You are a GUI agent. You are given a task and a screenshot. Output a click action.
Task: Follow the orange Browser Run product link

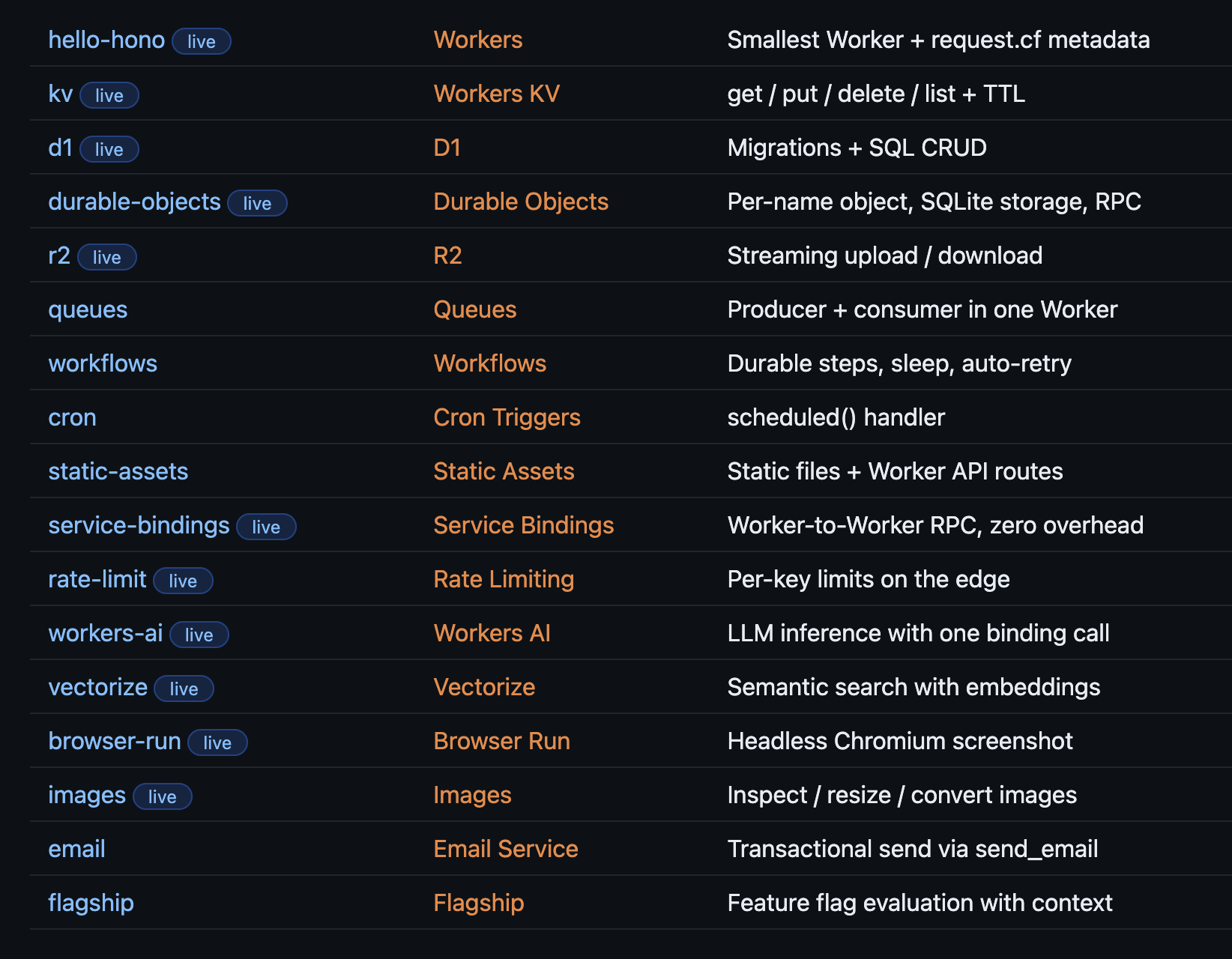coord(501,741)
